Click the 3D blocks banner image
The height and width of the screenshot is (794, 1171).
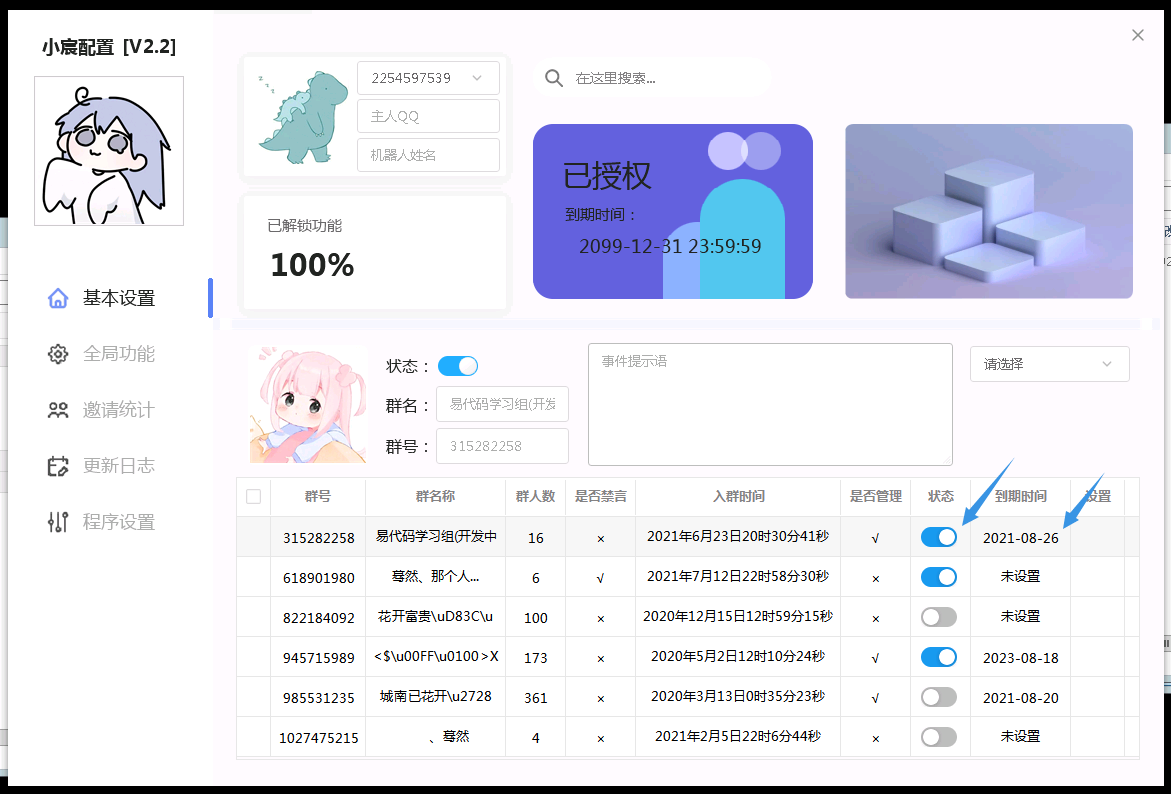coord(989,211)
